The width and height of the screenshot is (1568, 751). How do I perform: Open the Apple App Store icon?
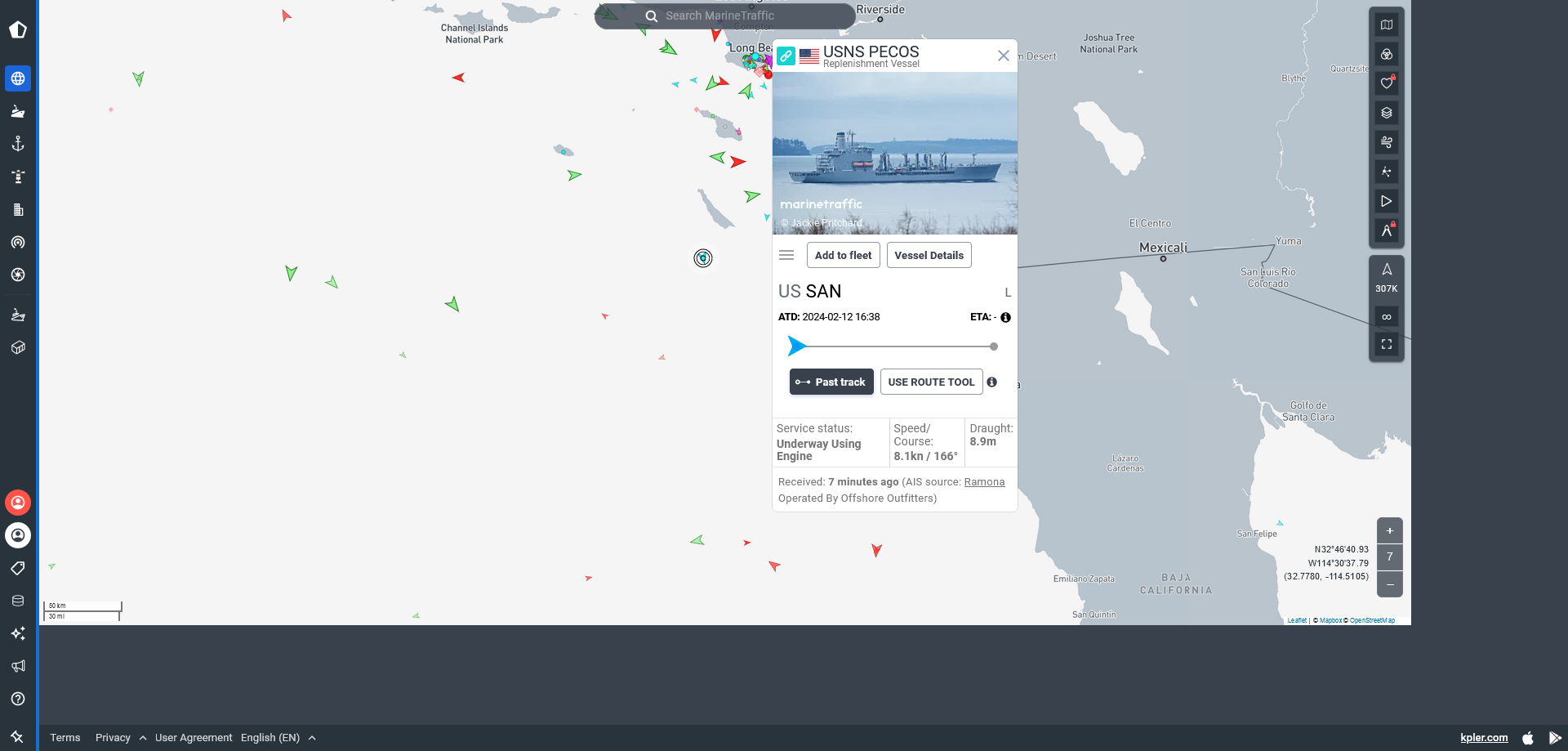[x=1528, y=738]
